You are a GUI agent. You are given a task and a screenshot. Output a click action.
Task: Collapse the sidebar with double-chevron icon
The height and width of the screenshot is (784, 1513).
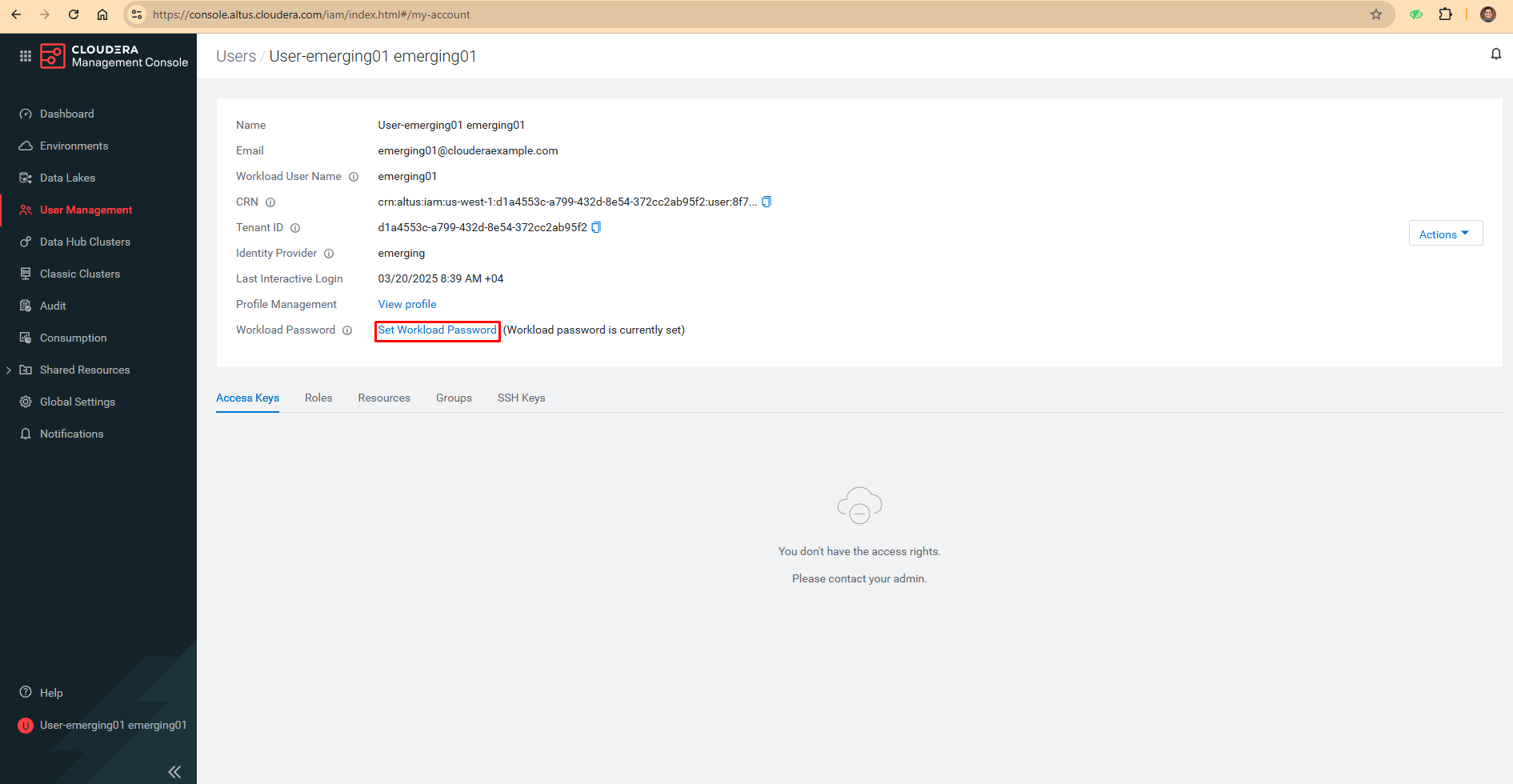(x=174, y=772)
